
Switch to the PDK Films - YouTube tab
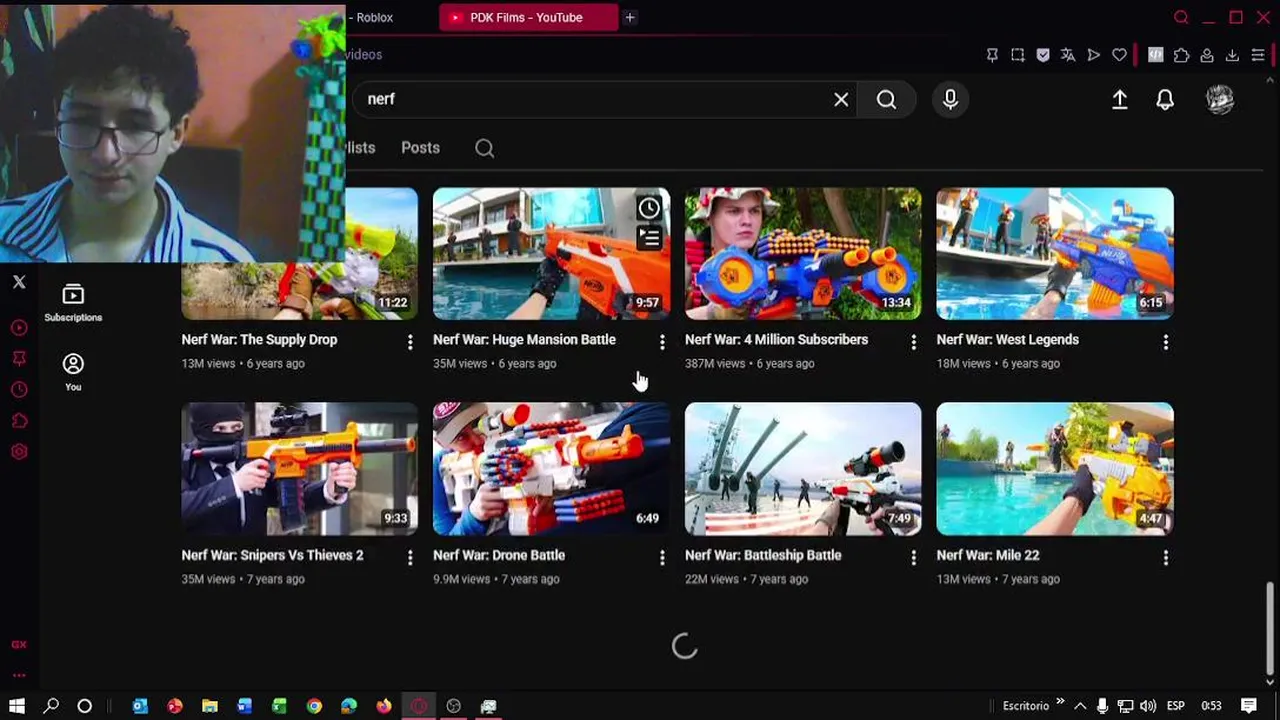click(527, 17)
